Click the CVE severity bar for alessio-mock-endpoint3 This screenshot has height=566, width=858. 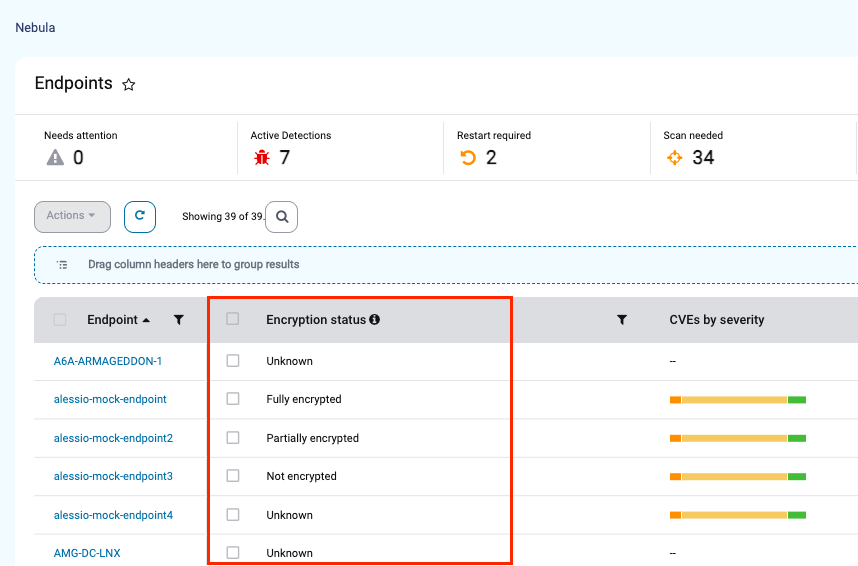(738, 477)
